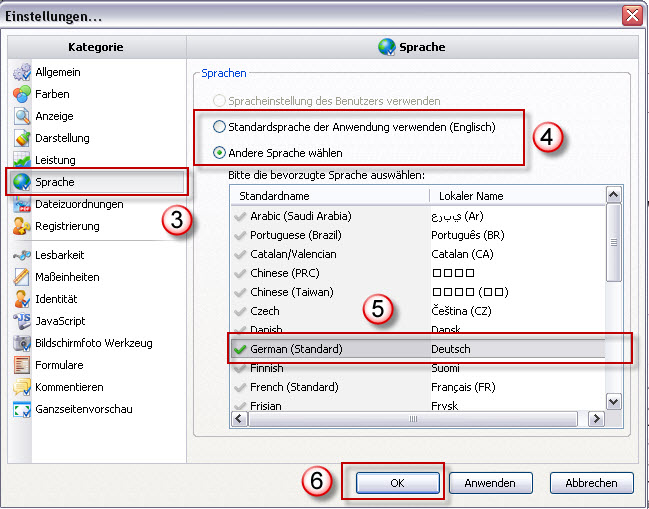The width and height of the screenshot is (649, 509).
Task: Click the Identität person icon
Action: pyautogui.click(x=22, y=299)
